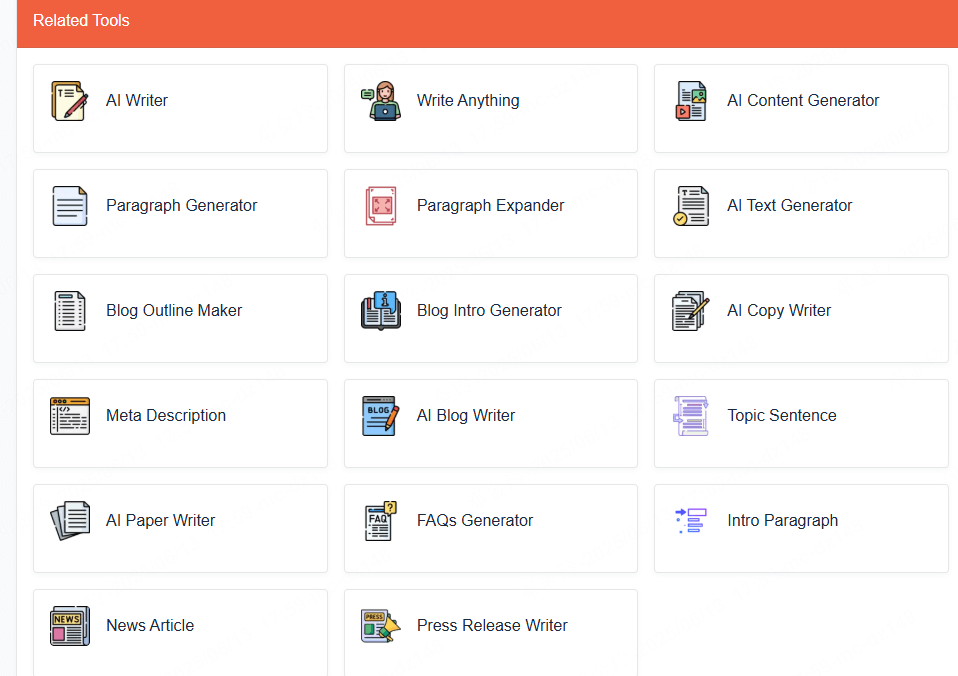Click the News Article newspaper icon
Image resolution: width=958 pixels, height=676 pixels.
pos(70,626)
